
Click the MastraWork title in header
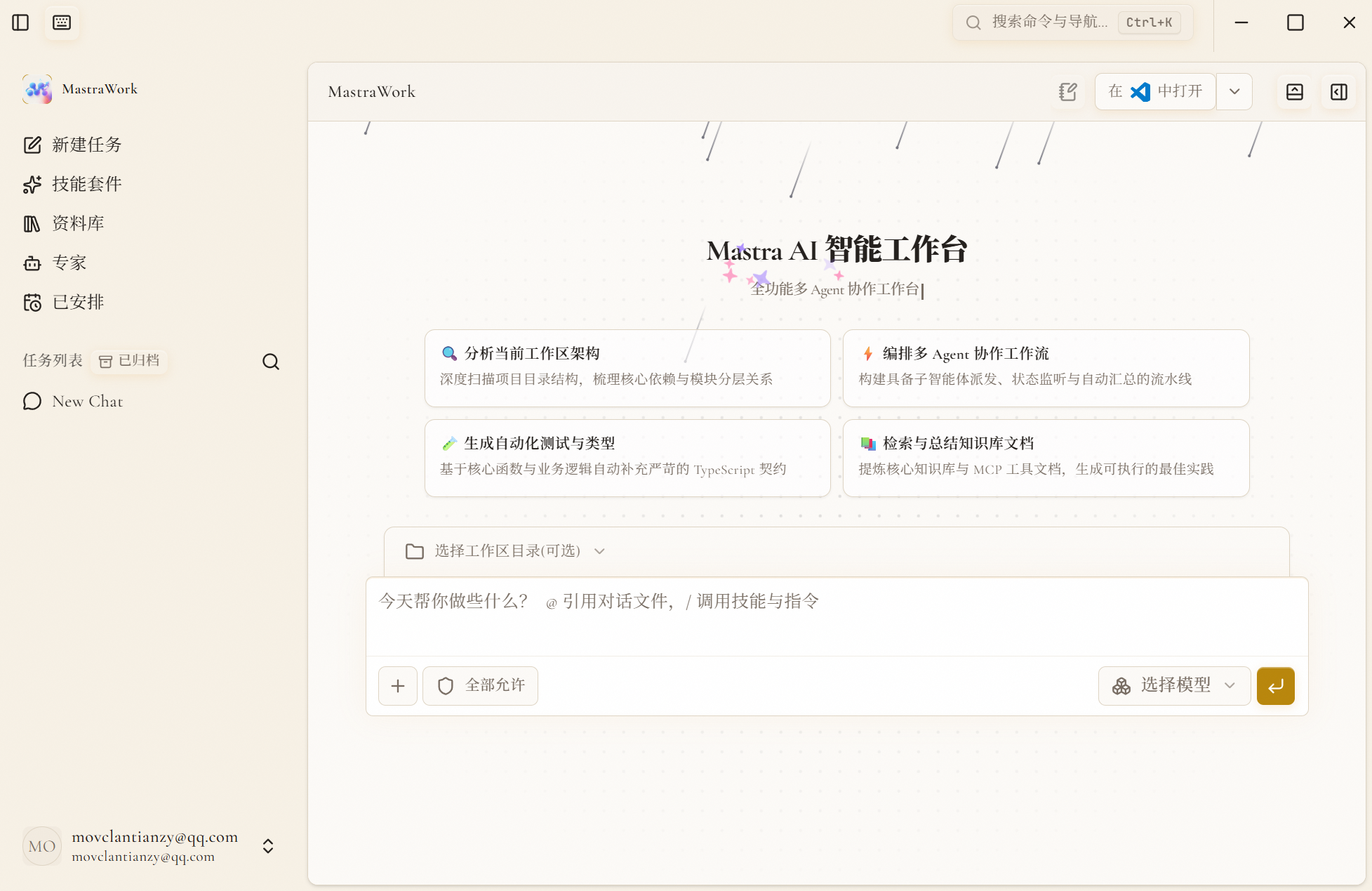372,92
